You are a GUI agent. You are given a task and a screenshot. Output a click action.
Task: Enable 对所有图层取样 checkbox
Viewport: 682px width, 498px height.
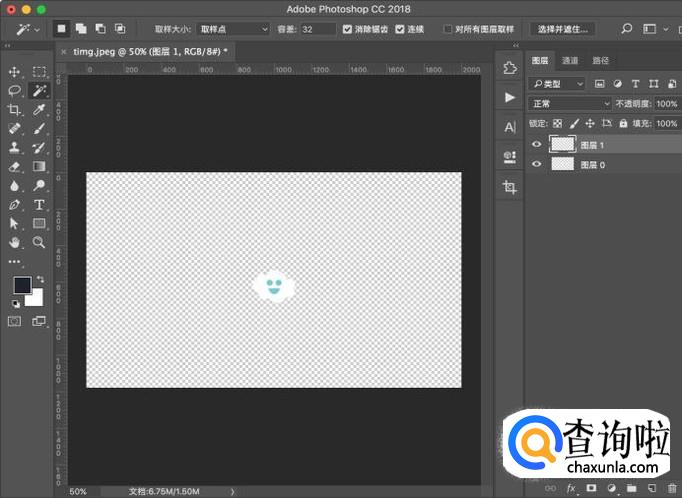(447, 30)
